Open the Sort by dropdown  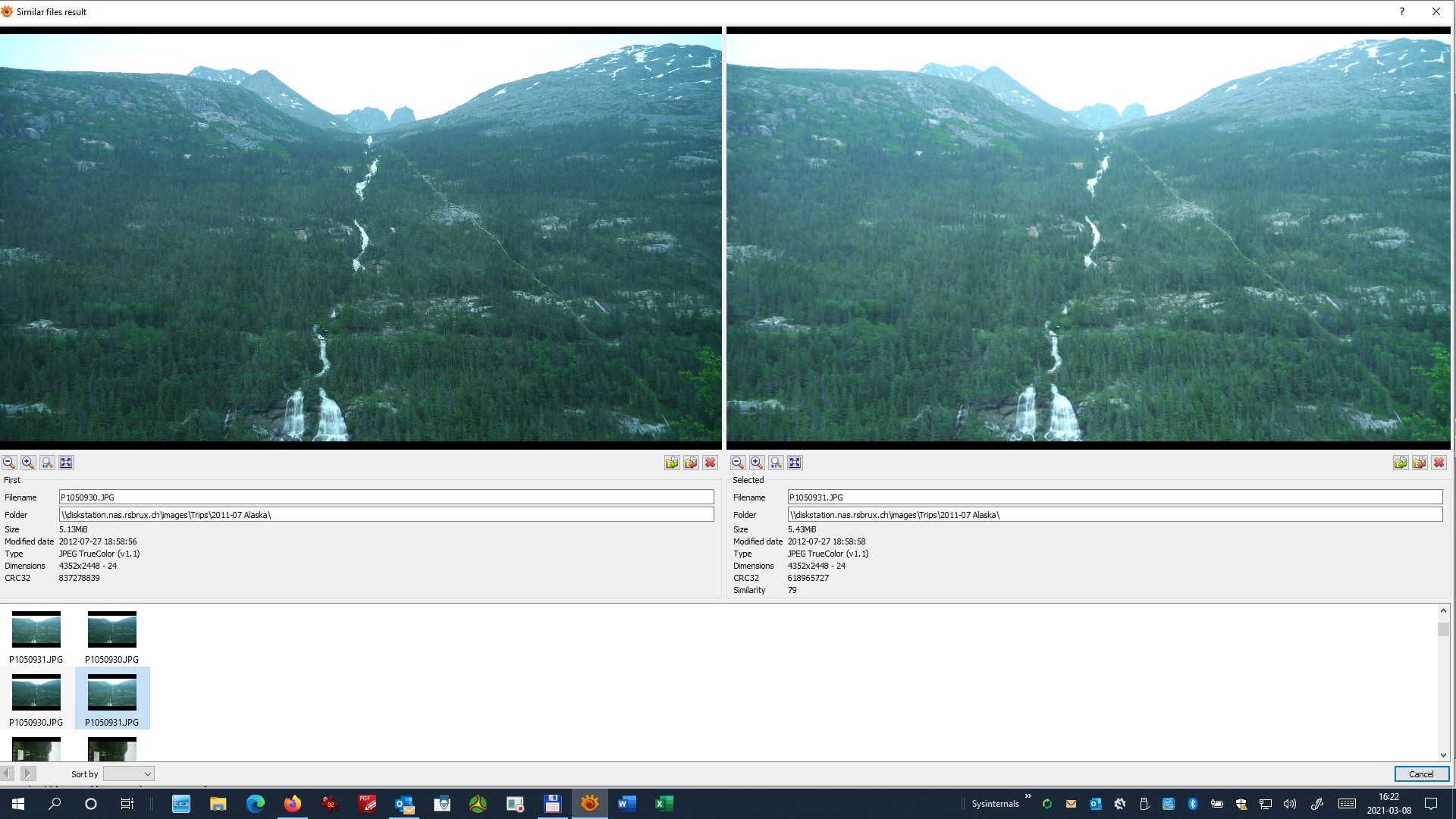click(129, 773)
